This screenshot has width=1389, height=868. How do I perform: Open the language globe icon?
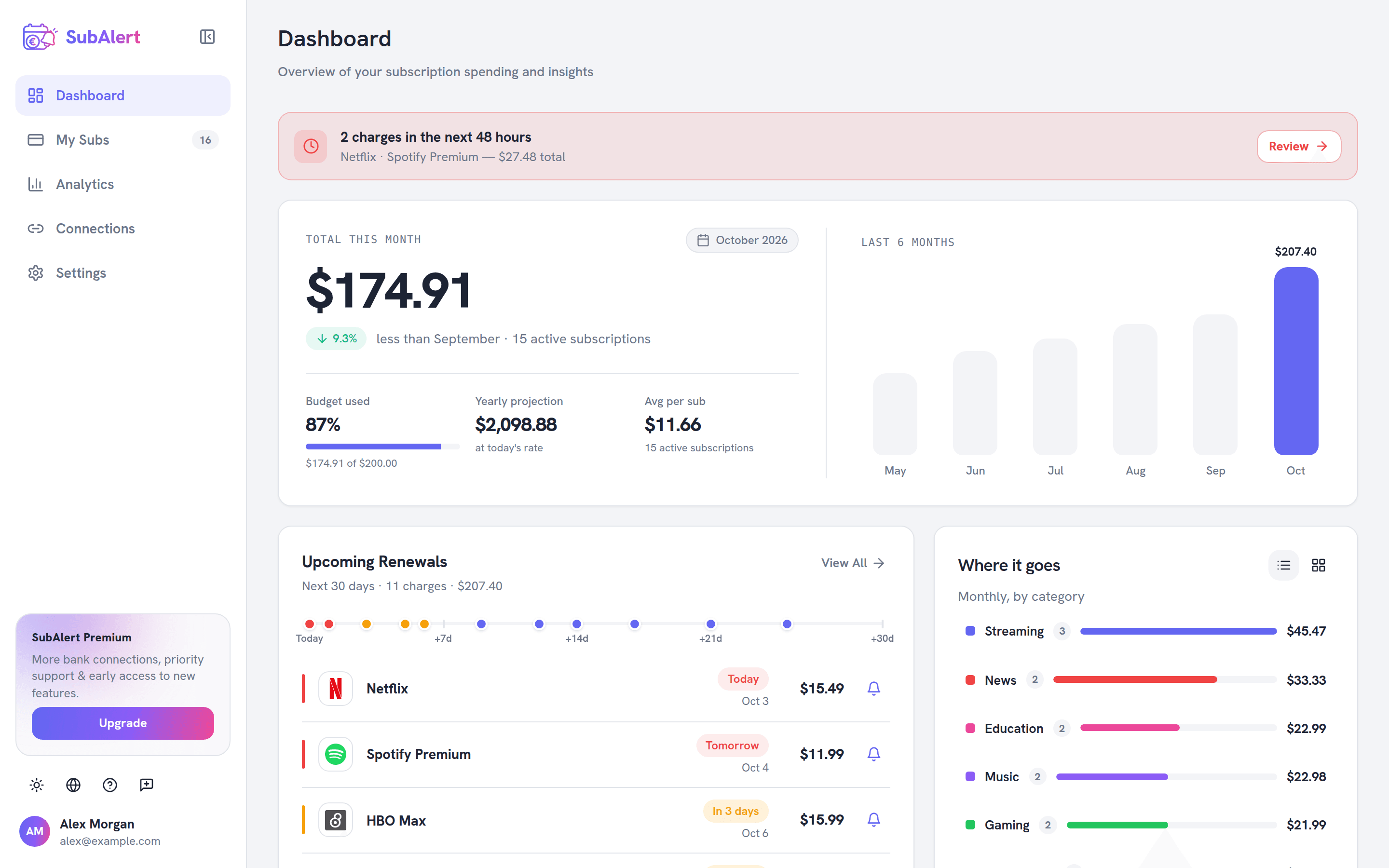point(73,785)
